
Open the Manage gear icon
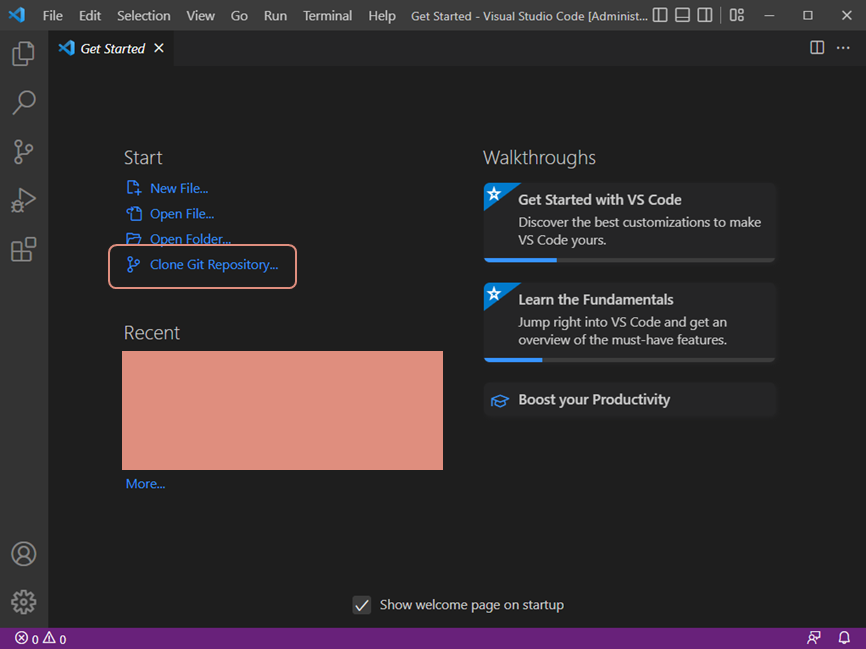[x=23, y=602]
